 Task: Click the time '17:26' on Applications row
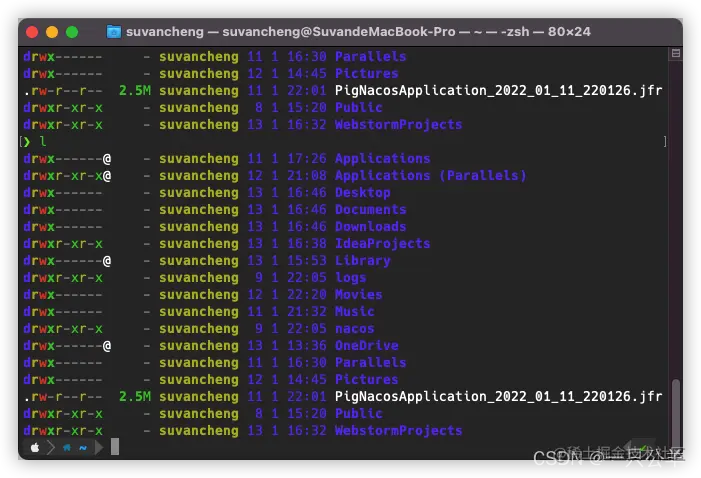(307, 159)
